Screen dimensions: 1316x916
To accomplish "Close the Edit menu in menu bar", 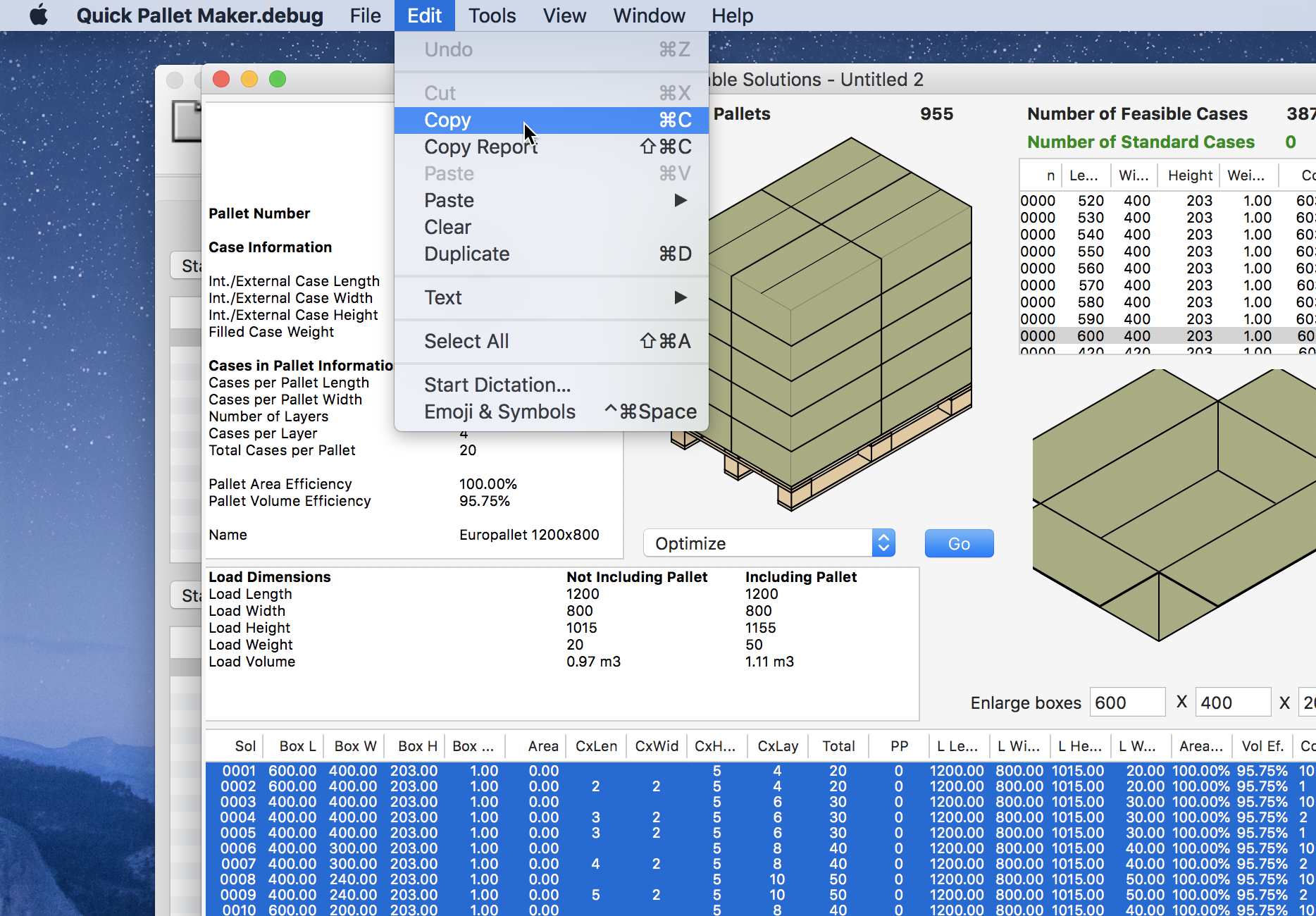I will point(424,15).
